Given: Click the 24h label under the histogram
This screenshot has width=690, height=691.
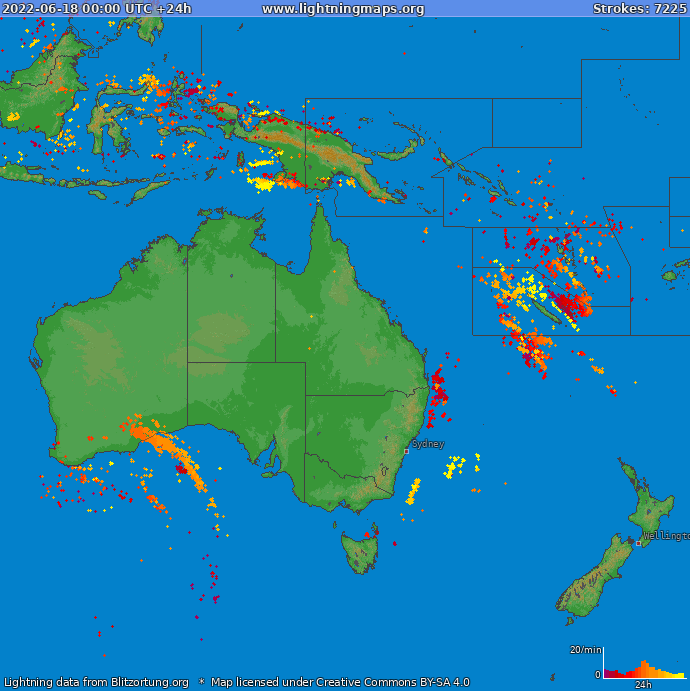Looking at the screenshot, I should 643,685.
